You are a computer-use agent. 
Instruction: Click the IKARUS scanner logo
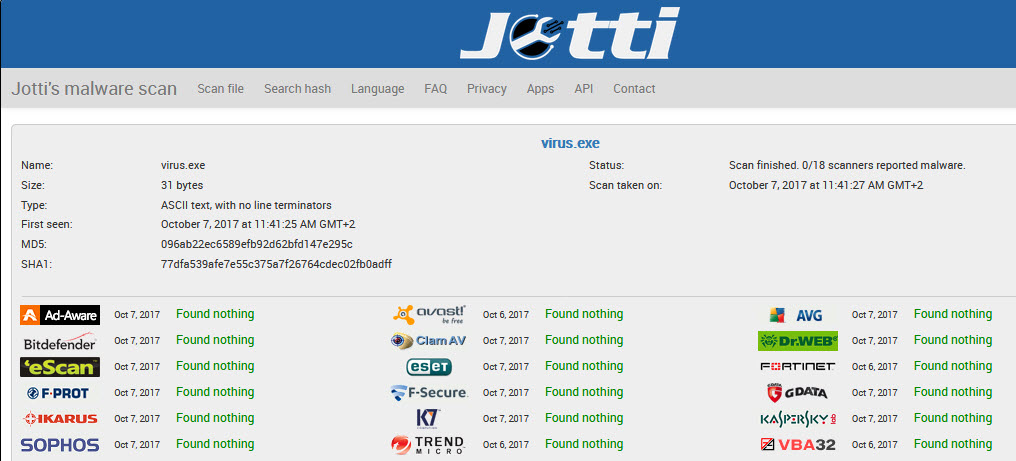(60, 419)
